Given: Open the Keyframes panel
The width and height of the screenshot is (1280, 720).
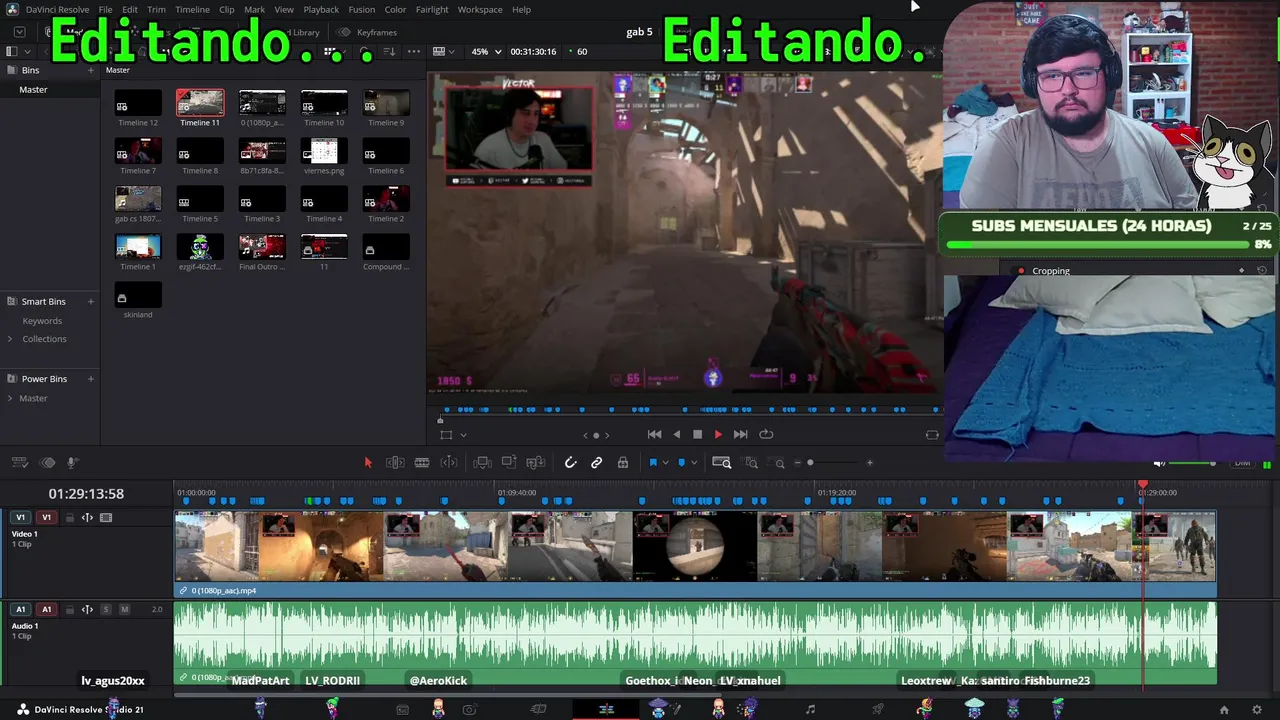Looking at the screenshot, I should (x=368, y=32).
